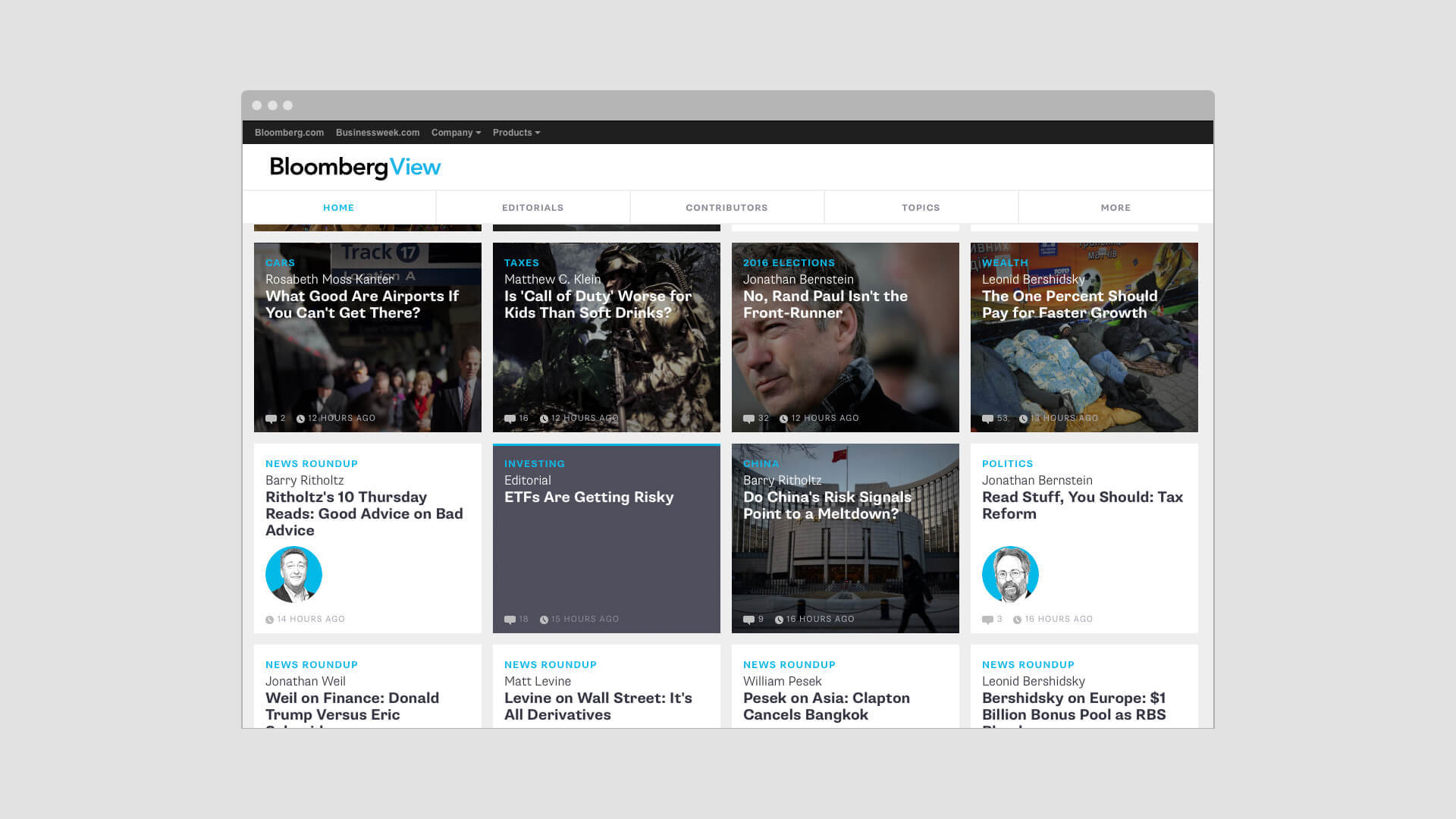Open 'The One Percent Should Pay' headline
Viewport: 1456px width, 819px height.
coord(1069,305)
